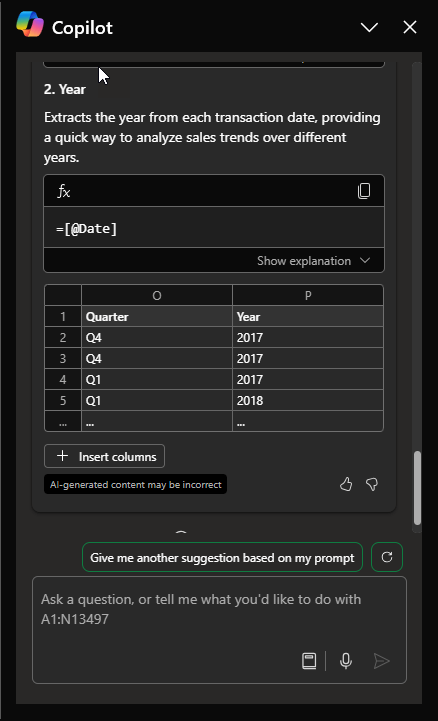438x721 pixels.
Task: Send the message arrow
Action: [381, 661]
